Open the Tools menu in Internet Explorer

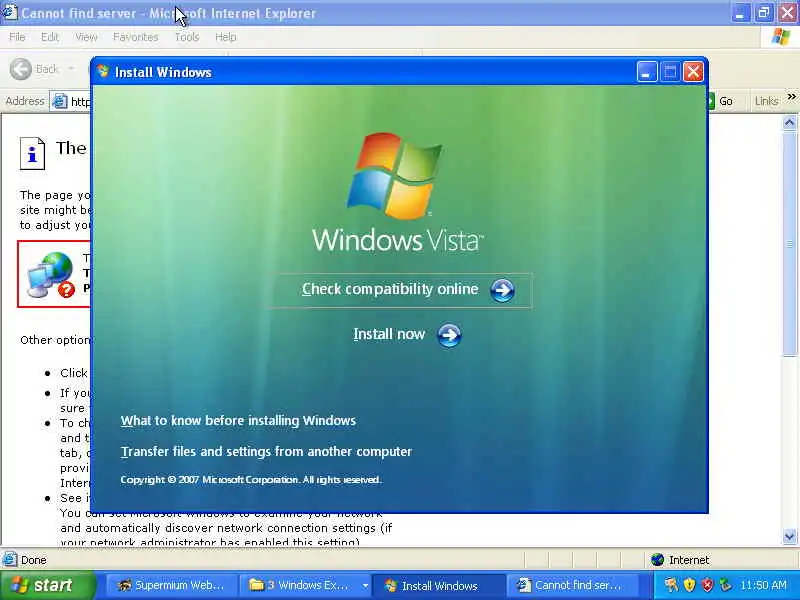tap(187, 37)
